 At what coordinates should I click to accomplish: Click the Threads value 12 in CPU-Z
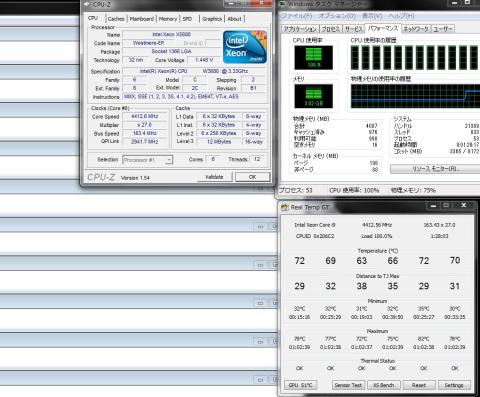[257, 159]
